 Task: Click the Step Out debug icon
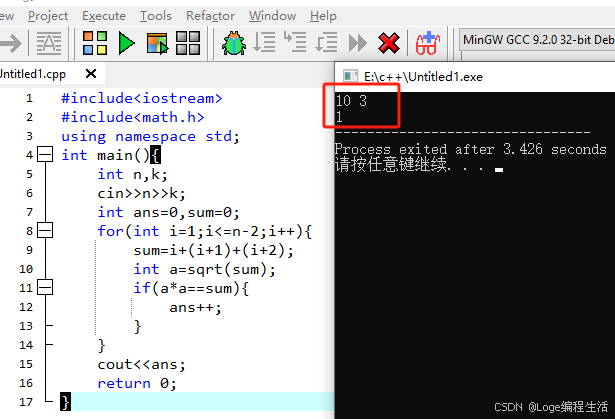[326, 43]
